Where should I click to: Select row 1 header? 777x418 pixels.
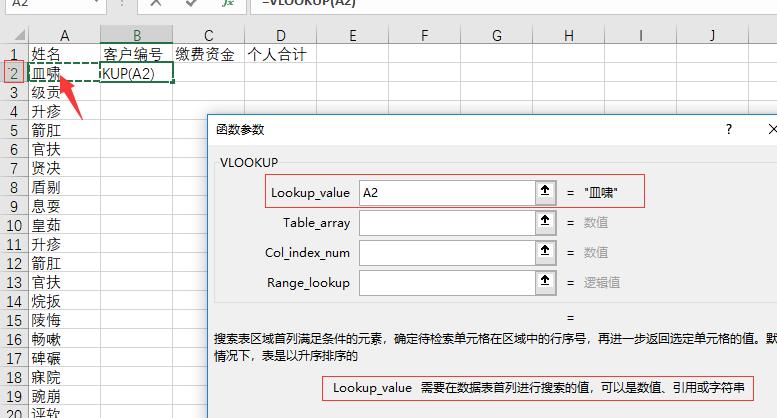14,54
